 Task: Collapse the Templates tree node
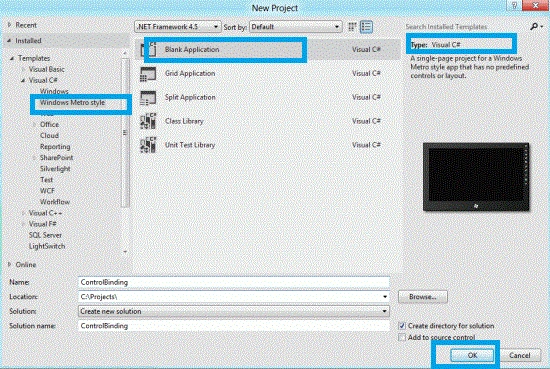pyautogui.click(x=12, y=58)
